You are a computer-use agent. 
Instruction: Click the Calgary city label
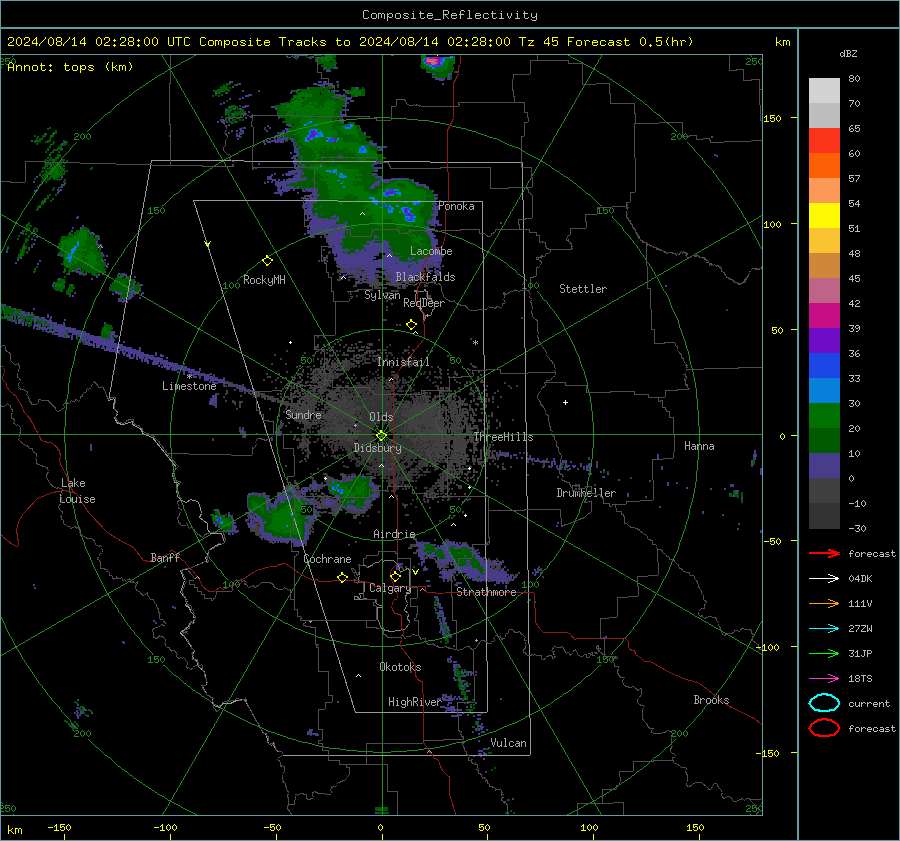pos(390,588)
